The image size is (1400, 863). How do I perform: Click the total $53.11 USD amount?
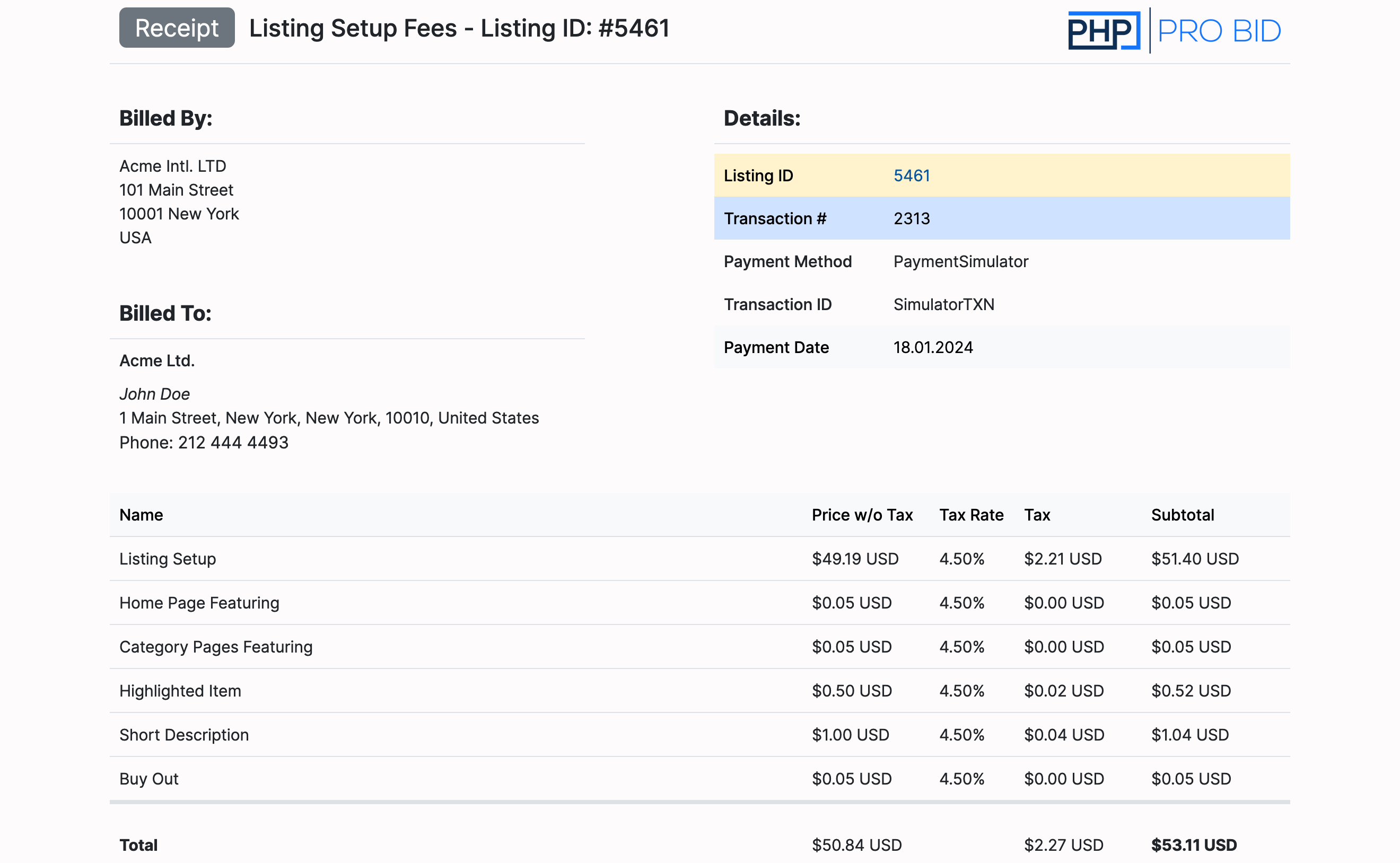[x=1193, y=845]
